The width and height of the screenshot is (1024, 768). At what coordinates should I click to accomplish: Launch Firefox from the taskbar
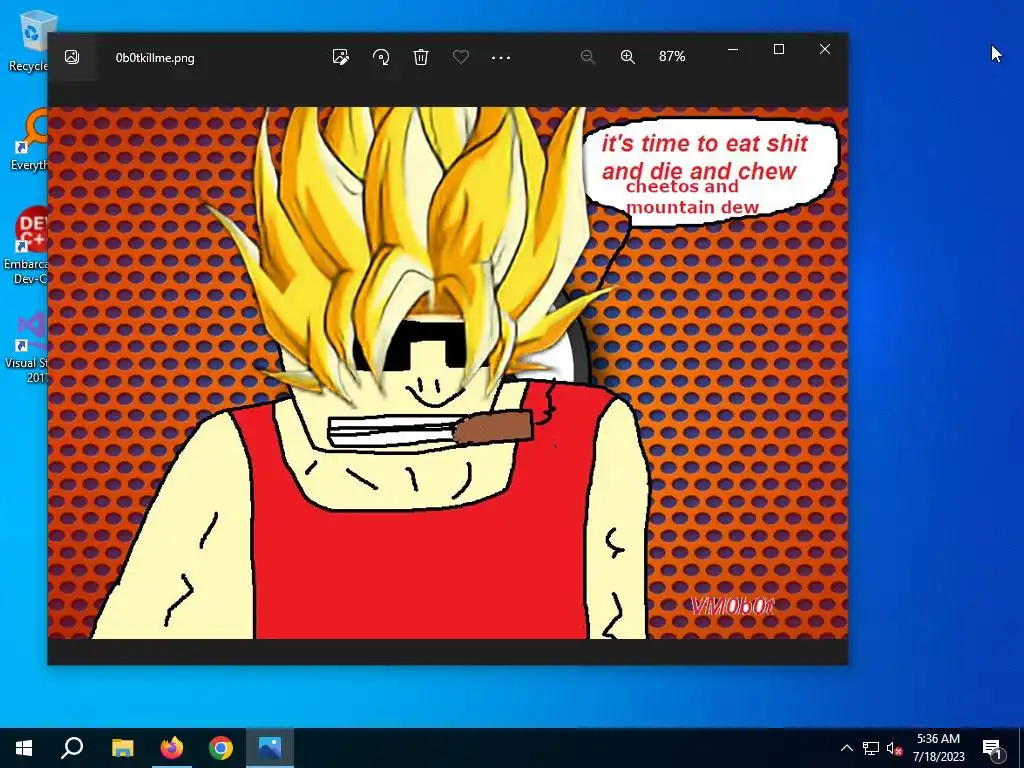point(172,748)
